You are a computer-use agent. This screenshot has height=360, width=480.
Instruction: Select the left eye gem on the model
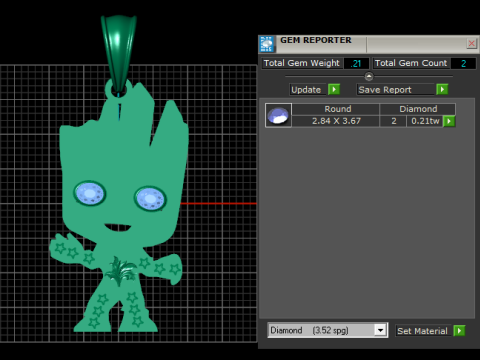click(89, 193)
